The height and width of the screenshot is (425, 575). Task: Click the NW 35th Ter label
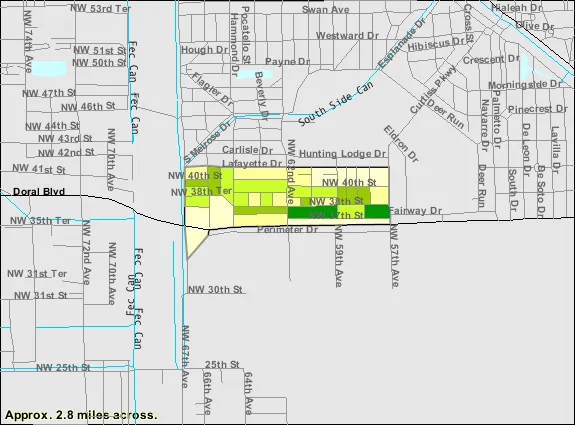click(40, 221)
